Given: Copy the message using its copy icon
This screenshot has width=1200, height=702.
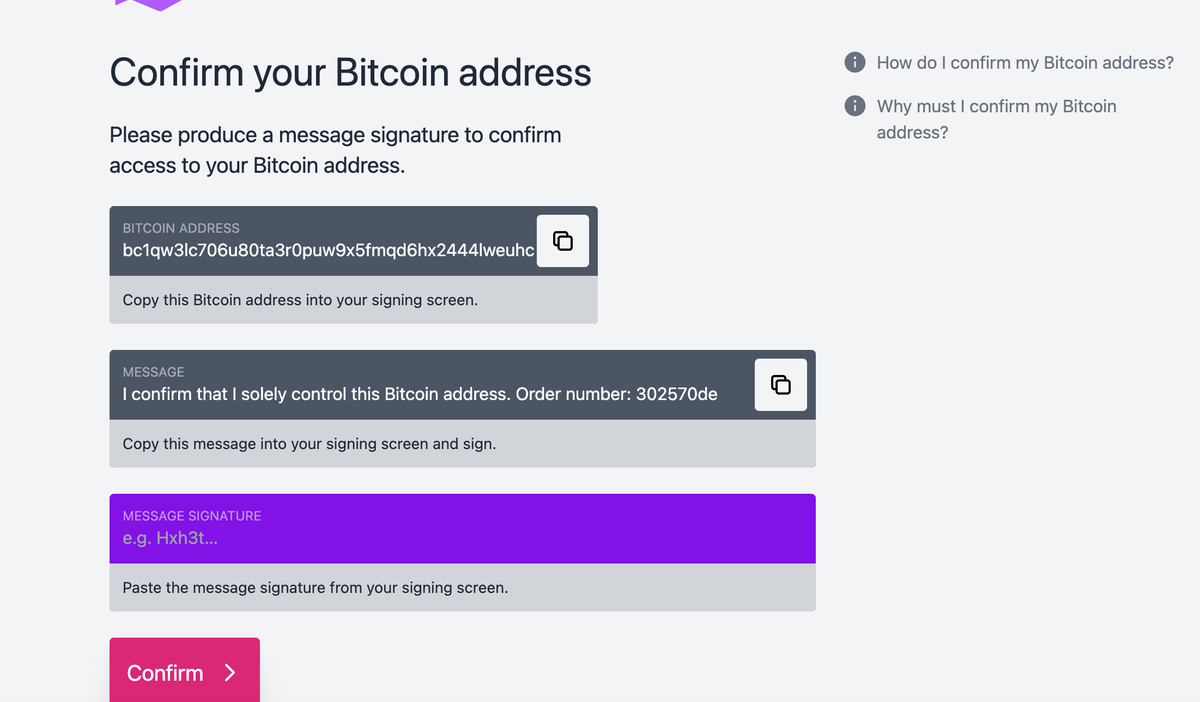Looking at the screenshot, I should click(x=781, y=385).
